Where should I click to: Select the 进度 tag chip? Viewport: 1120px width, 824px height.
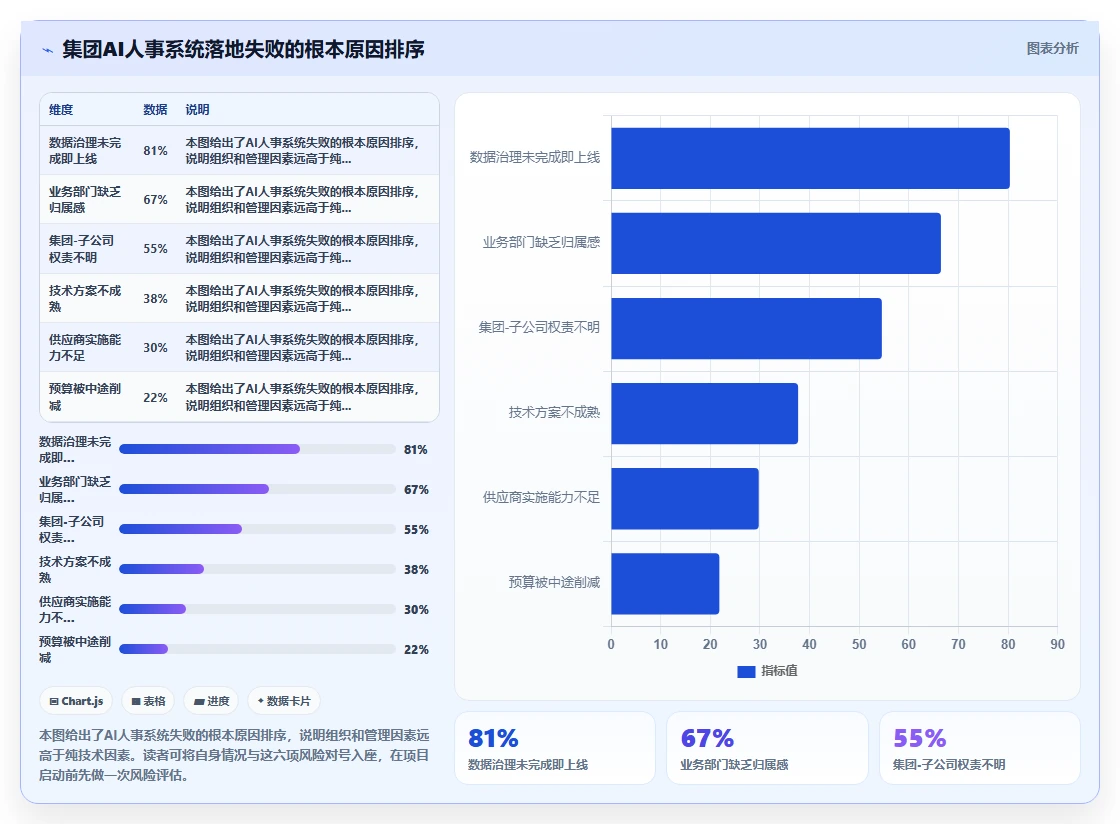[211, 701]
